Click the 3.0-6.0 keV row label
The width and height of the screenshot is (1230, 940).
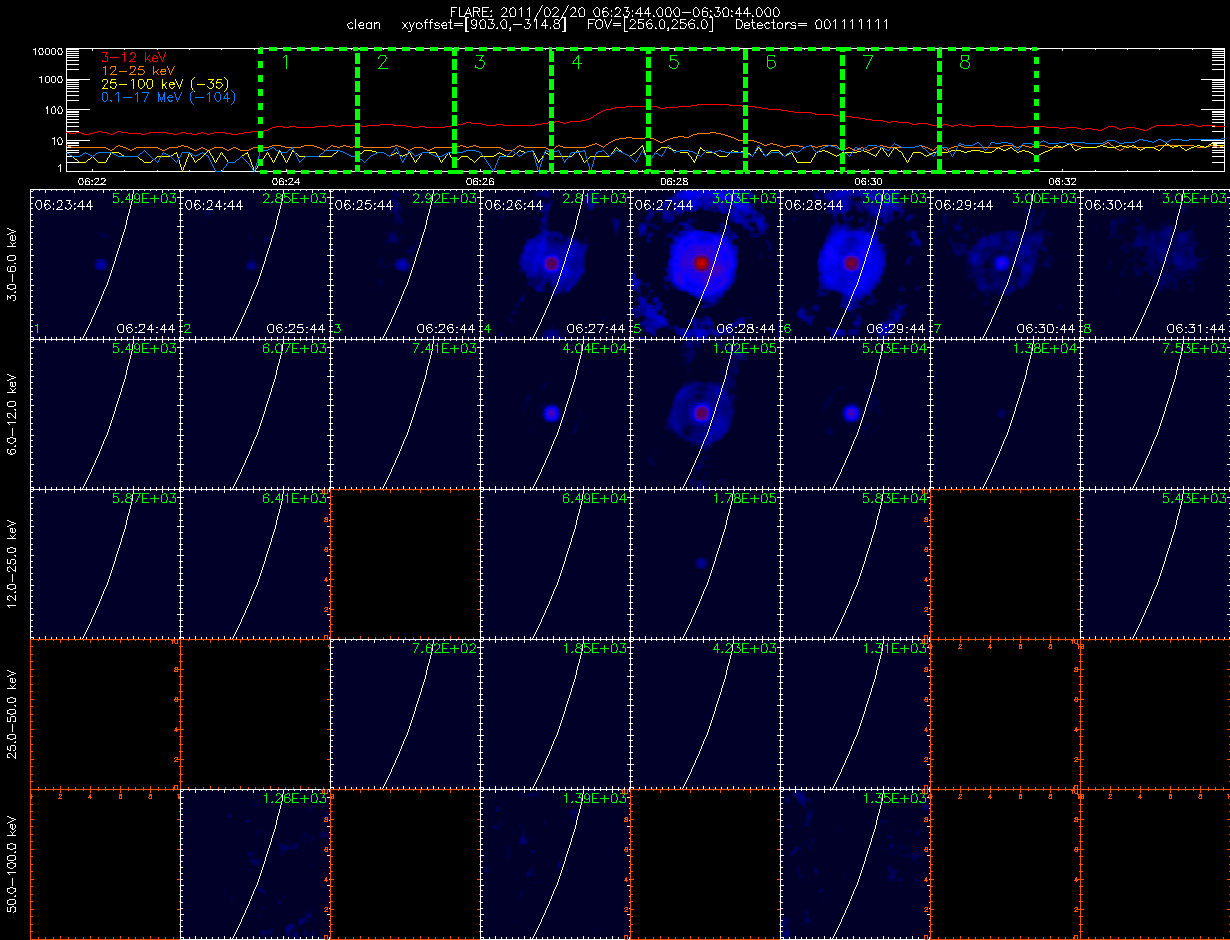[12, 264]
